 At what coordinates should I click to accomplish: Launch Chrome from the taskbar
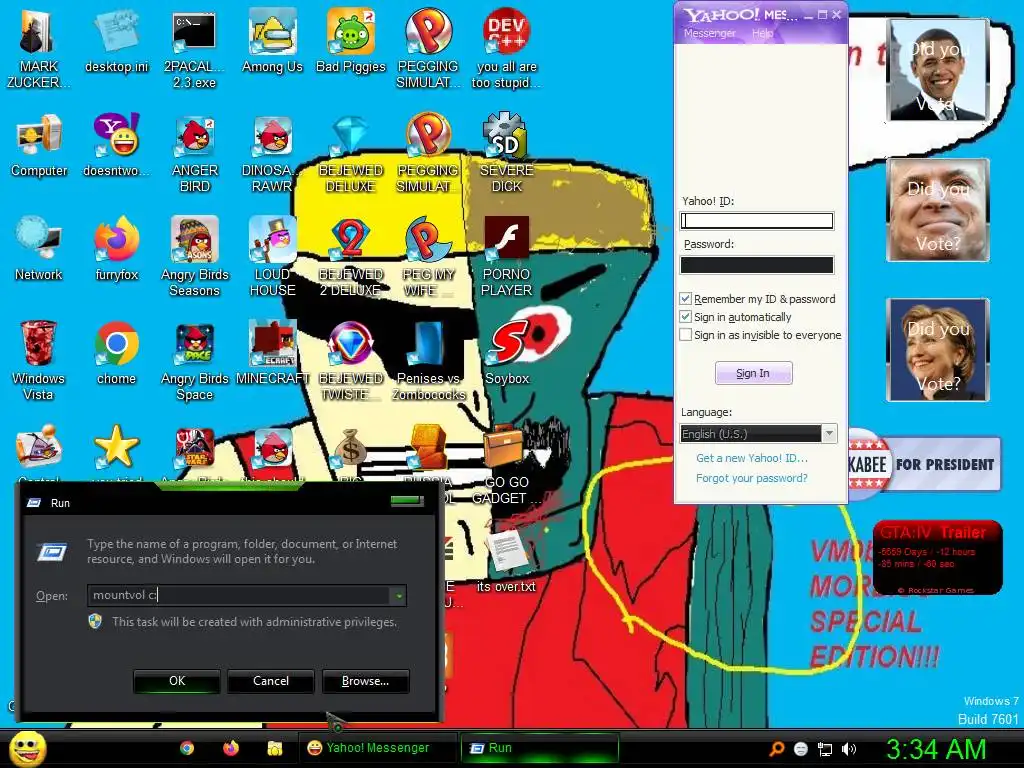pos(187,748)
